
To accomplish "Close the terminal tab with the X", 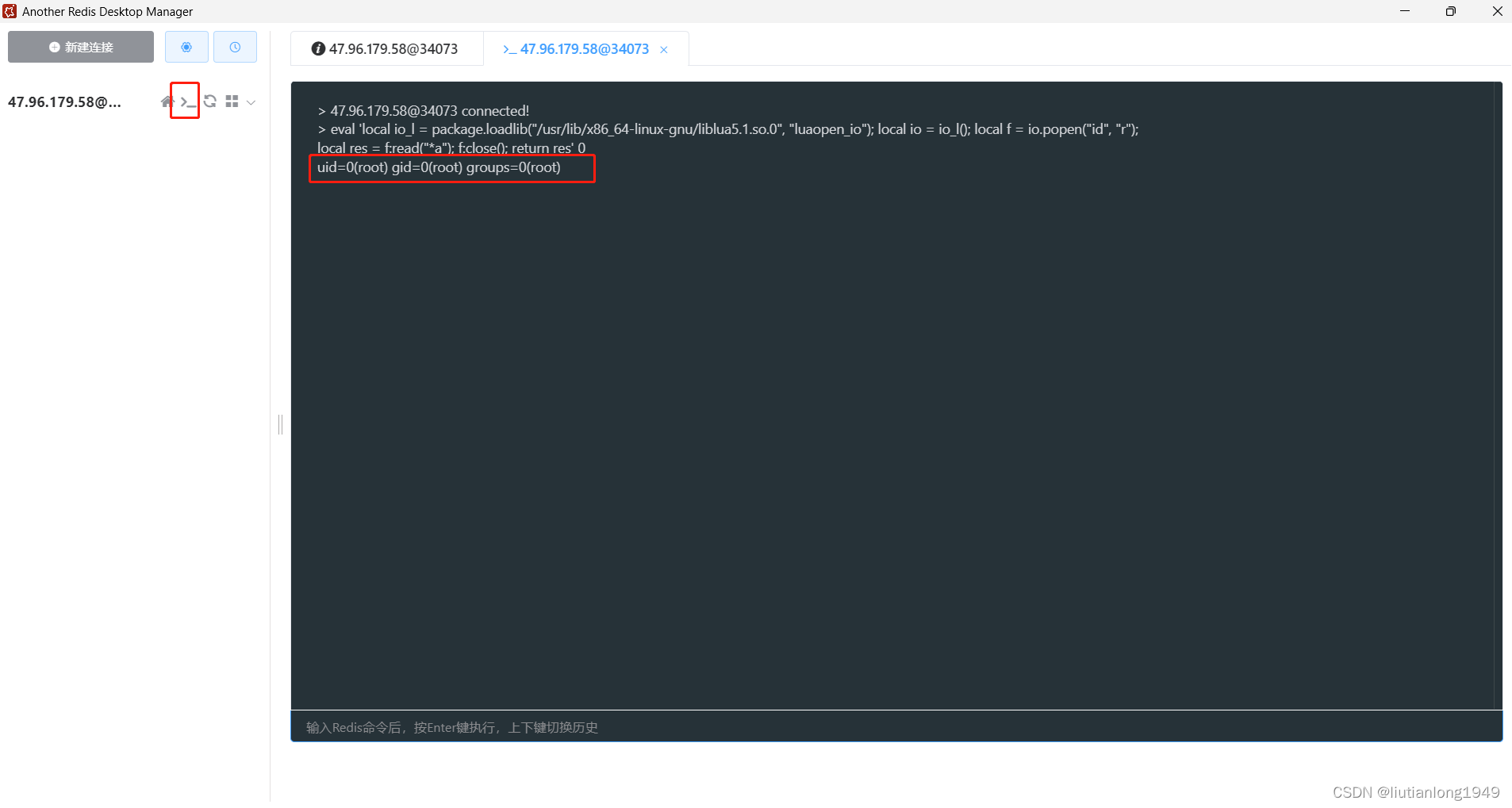I will coord(664,49).
